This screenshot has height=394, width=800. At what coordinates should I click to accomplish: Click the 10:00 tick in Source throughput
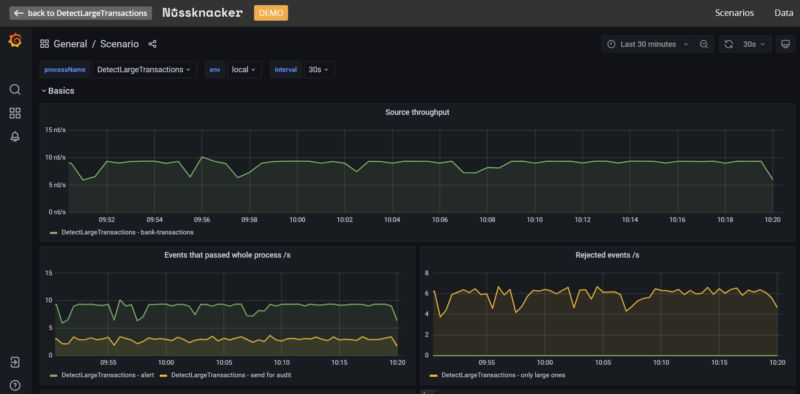tap(297, 219)
